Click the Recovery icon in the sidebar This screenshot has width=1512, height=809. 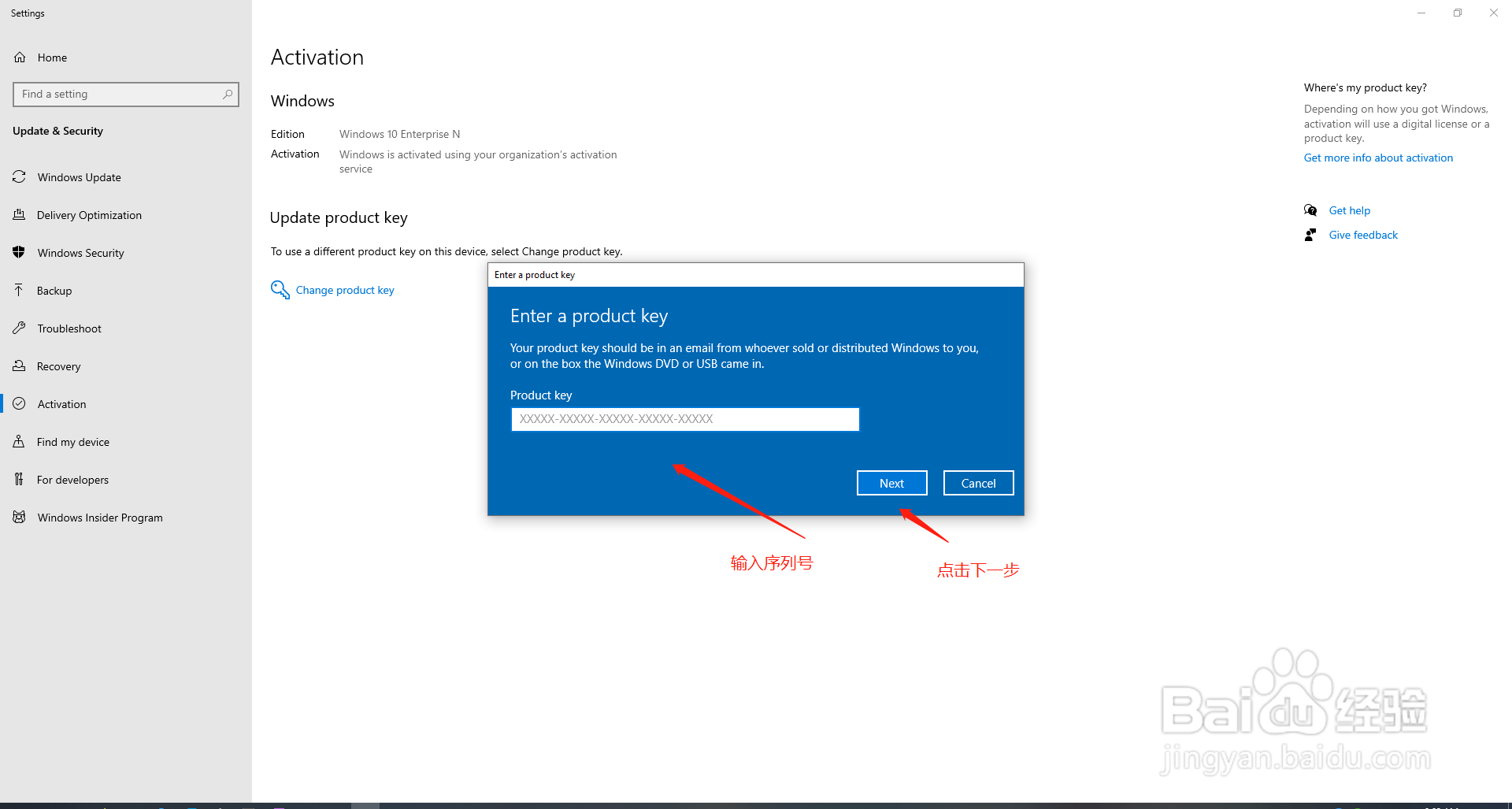pos(19,366)
